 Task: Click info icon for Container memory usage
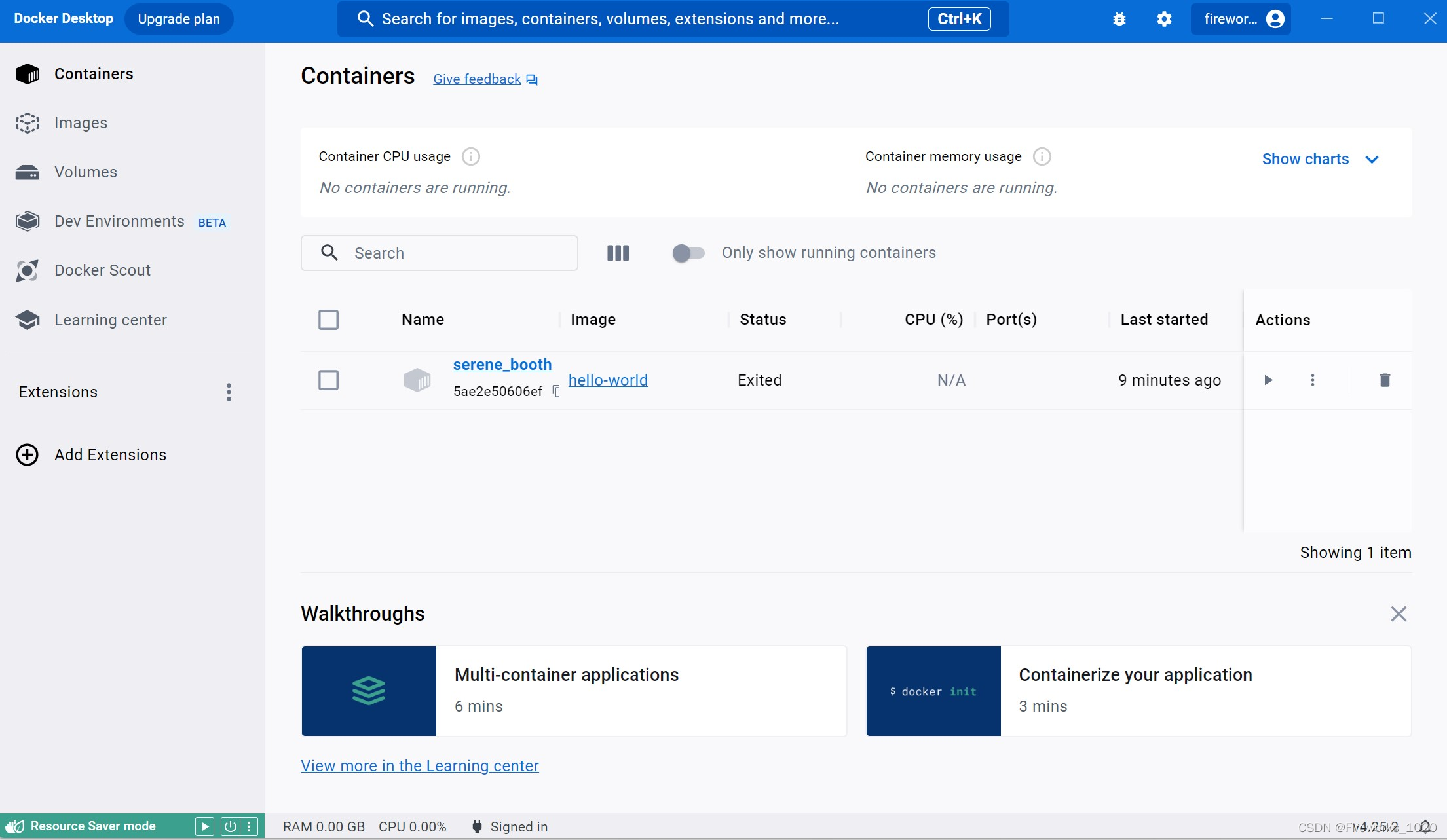coord(1042,156)
